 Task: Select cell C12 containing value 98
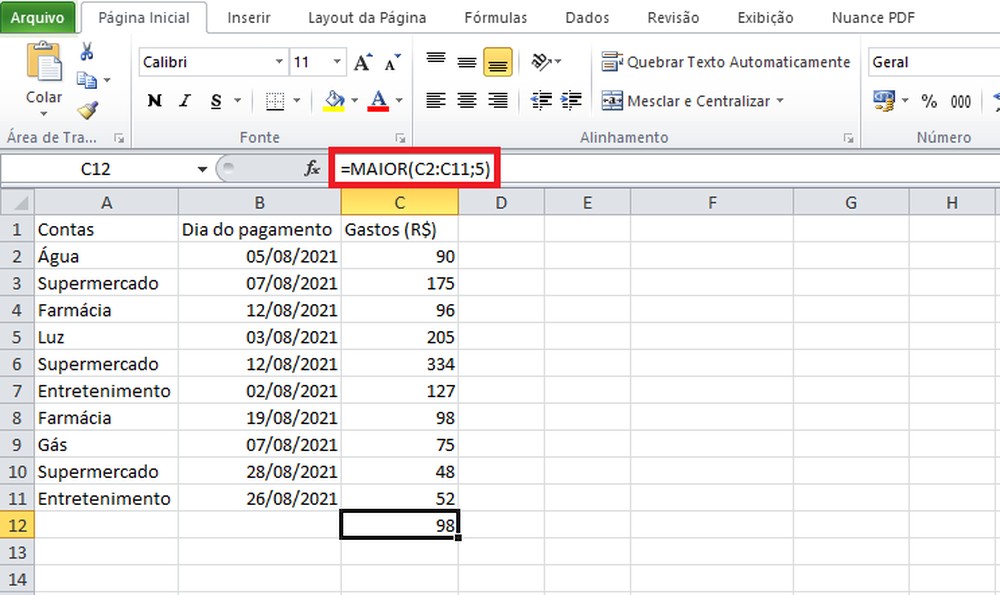(399, 525)
